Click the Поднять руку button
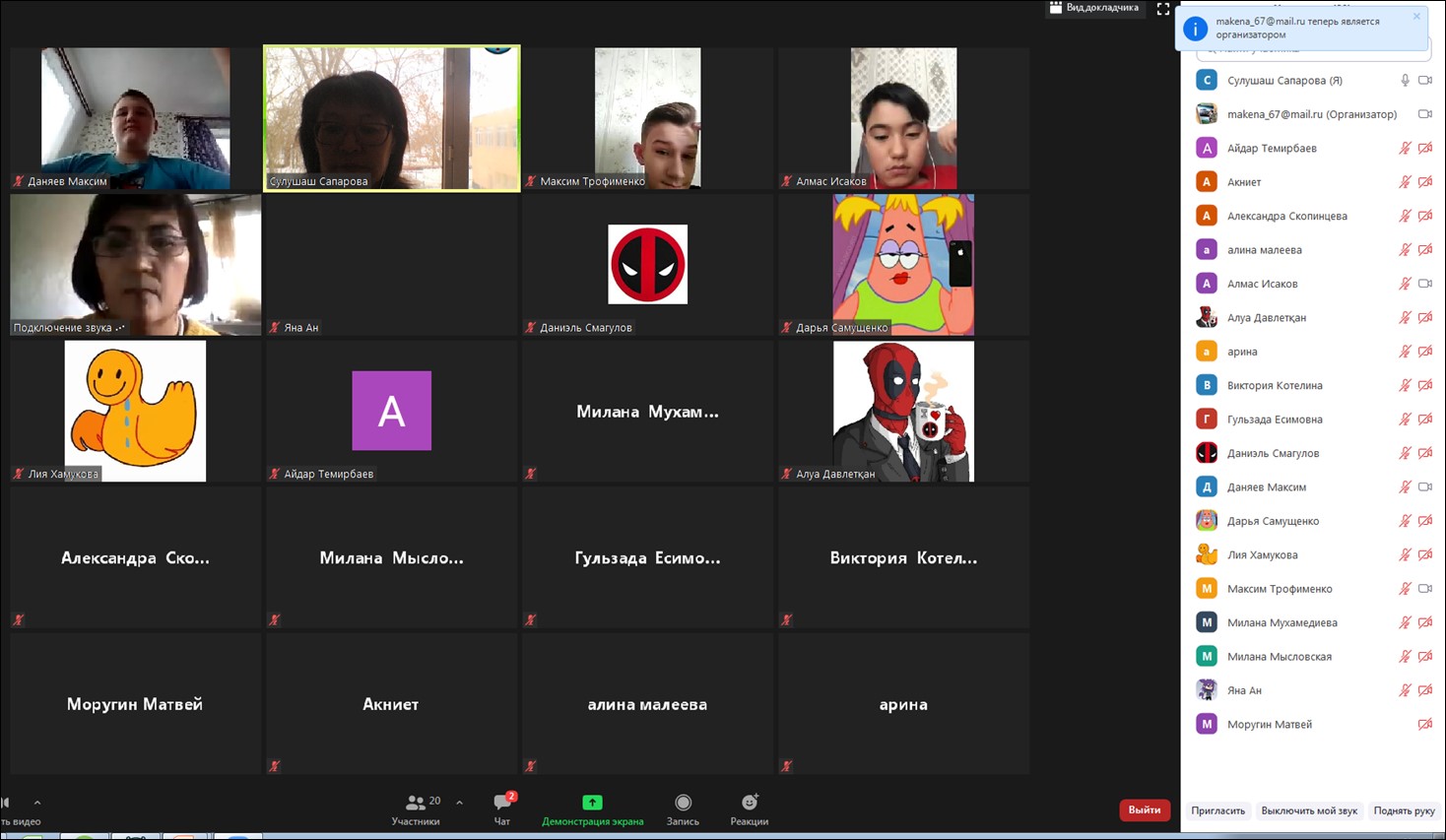Image resolution: width=1446 pixels, height=840 pixels. coord(1404,810)
